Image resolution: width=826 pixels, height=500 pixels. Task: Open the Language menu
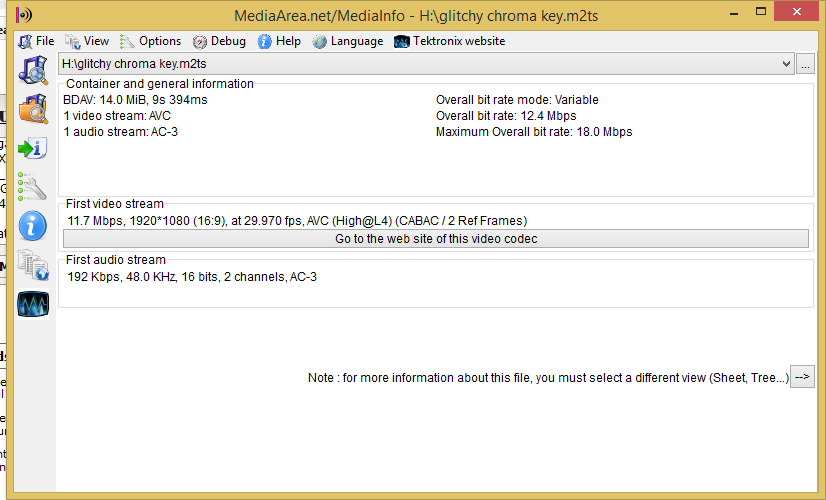coord(348,41)
